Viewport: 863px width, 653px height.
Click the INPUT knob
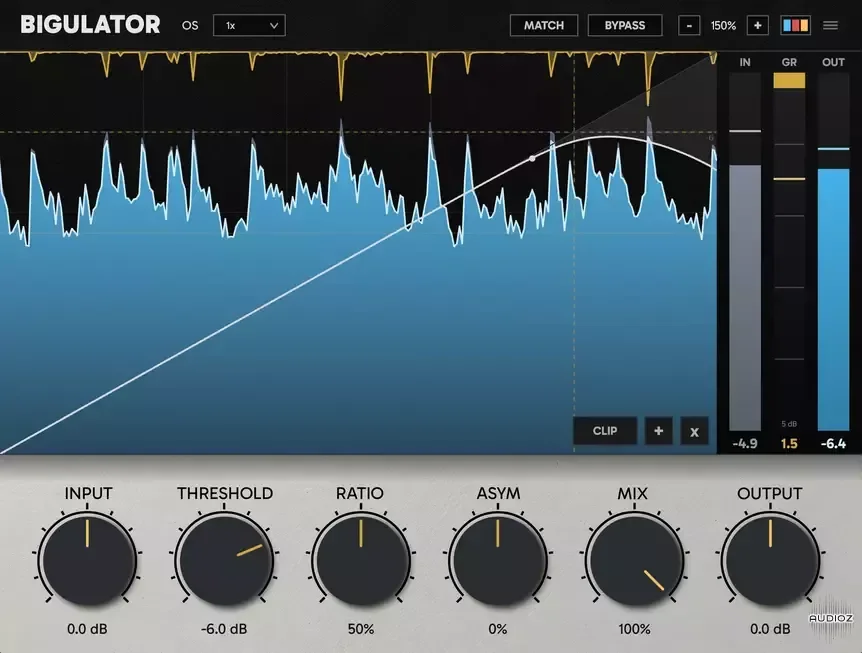tap(87, 561)
